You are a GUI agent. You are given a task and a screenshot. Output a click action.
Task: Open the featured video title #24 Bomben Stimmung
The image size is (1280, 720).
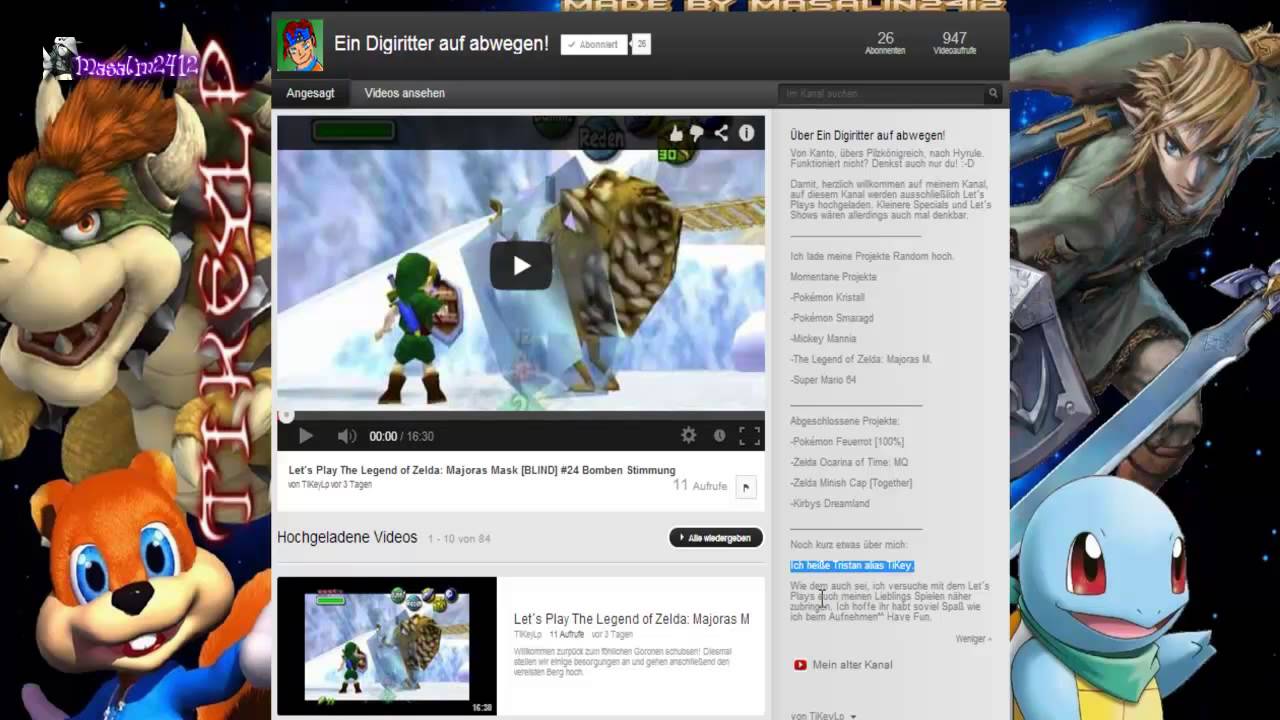(482, 470)
